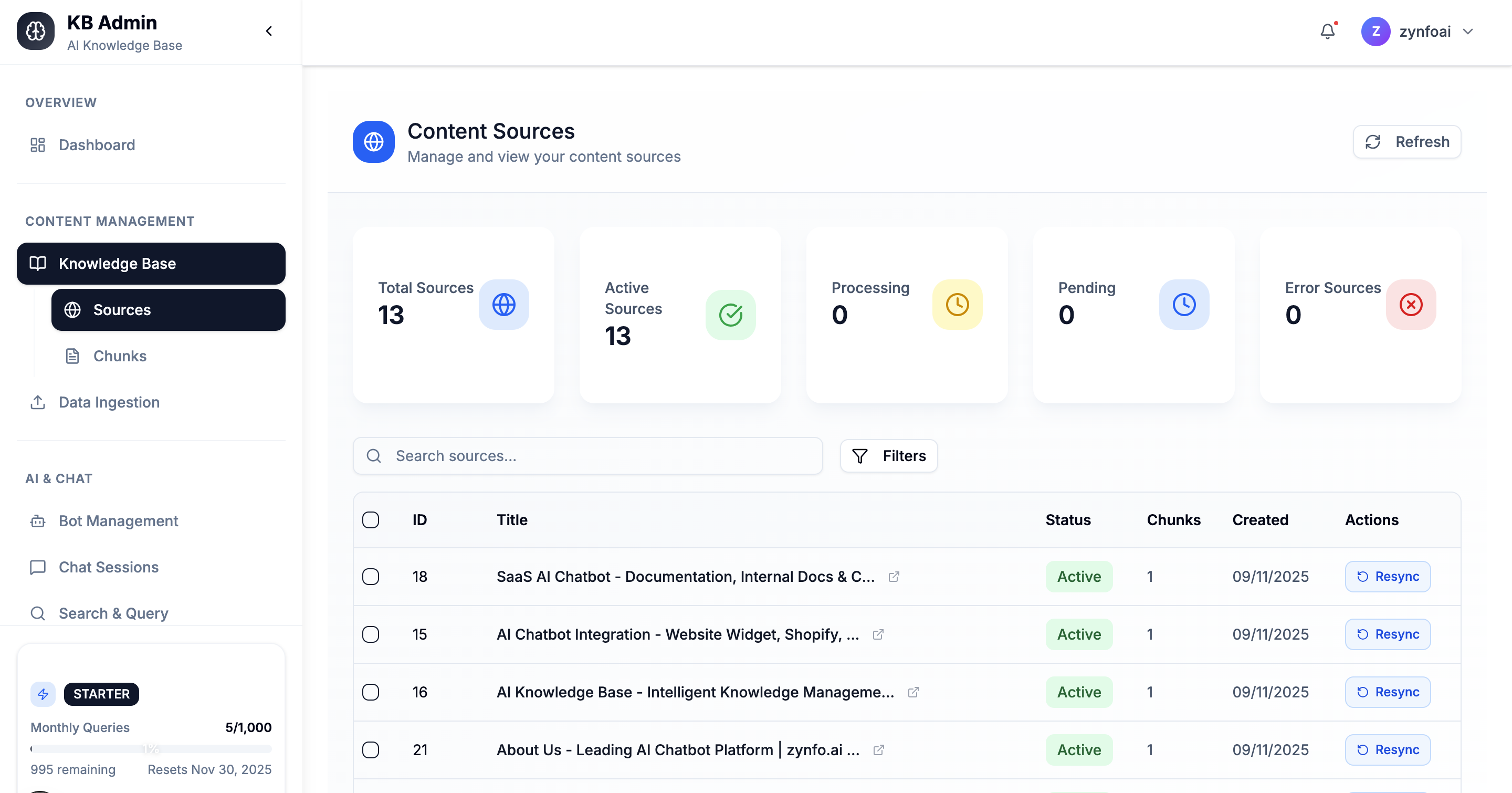This screenshot has height=793, width=1512.
Task: Select the checkbox for source ID 21
Action: pos(370,749)
